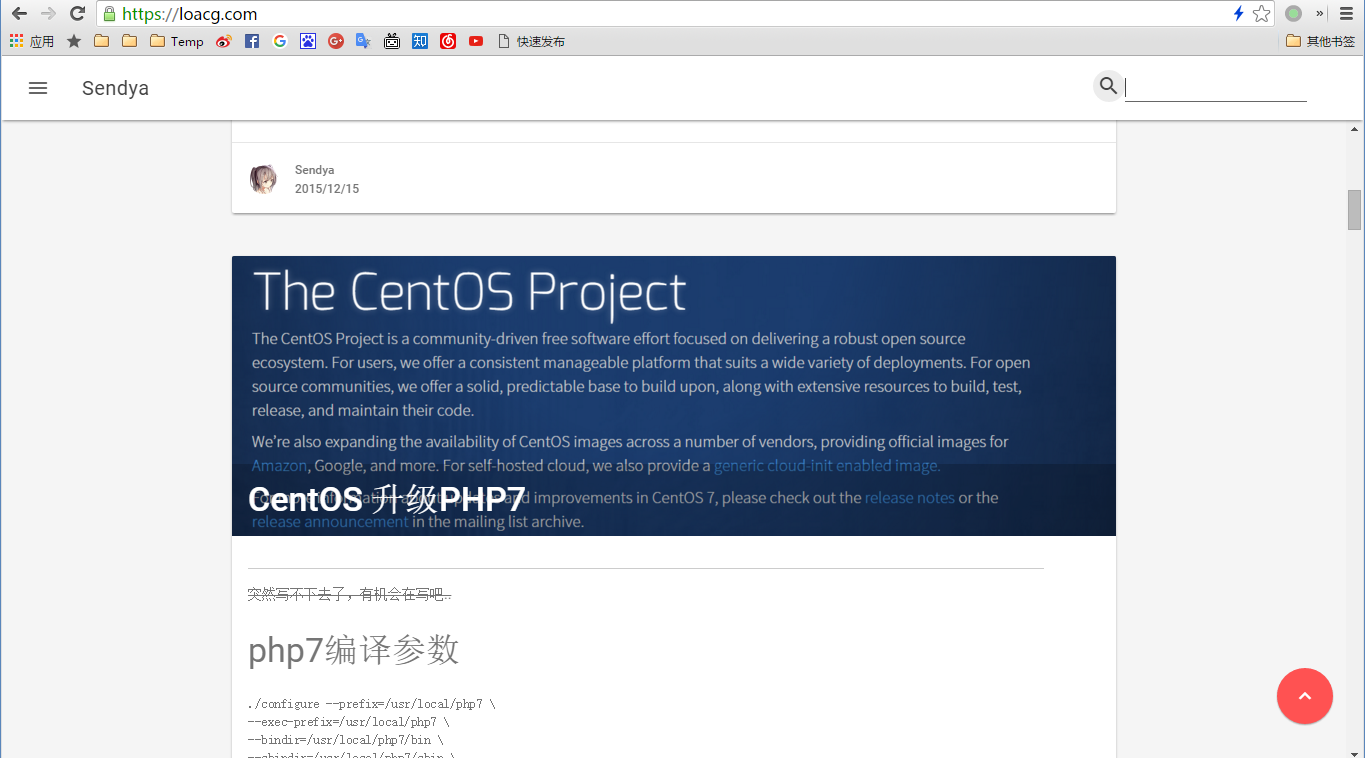Open the 应用 apps shortcut
1365x758 pixels.
point(32,41)
